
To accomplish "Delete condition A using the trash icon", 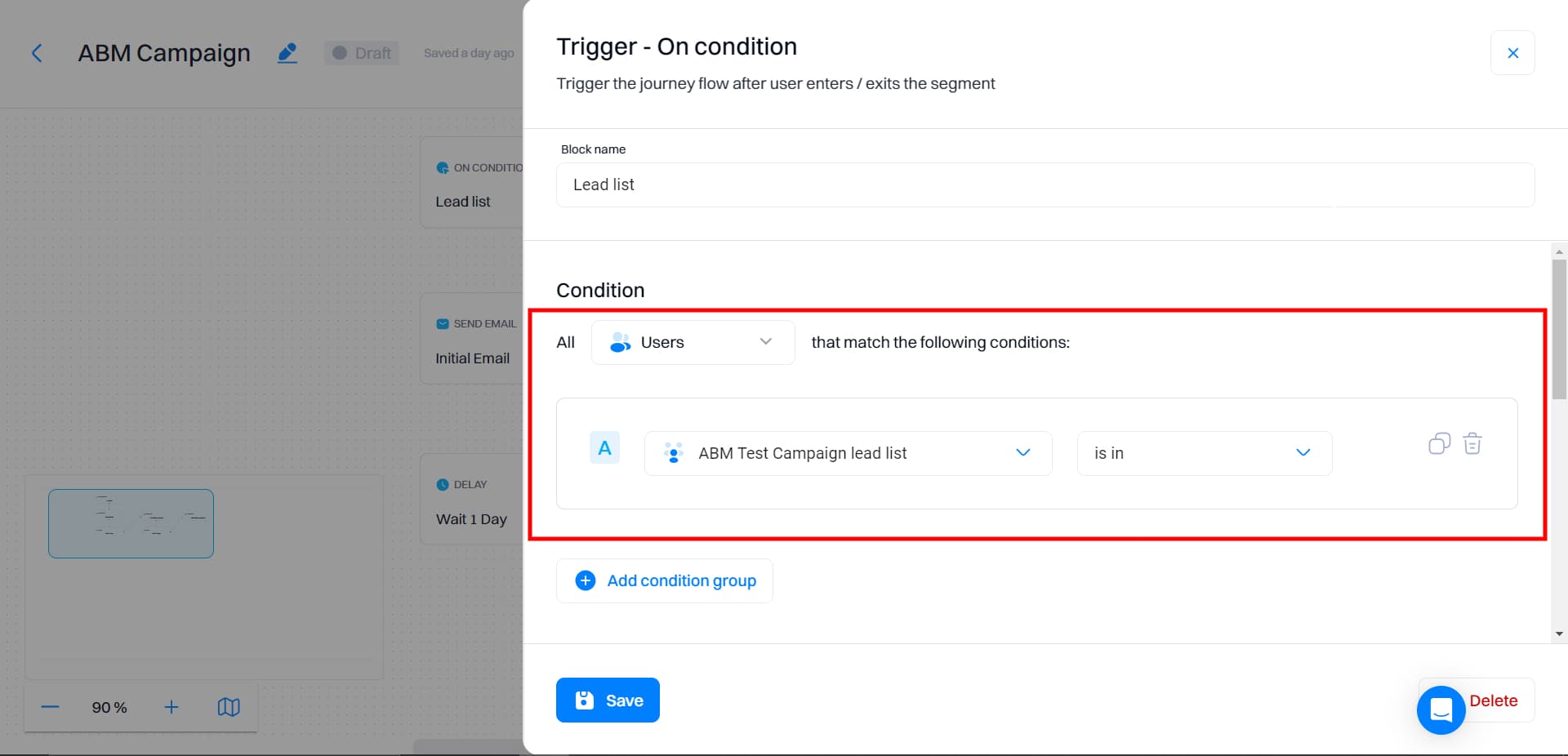I will pos(1472,443).
